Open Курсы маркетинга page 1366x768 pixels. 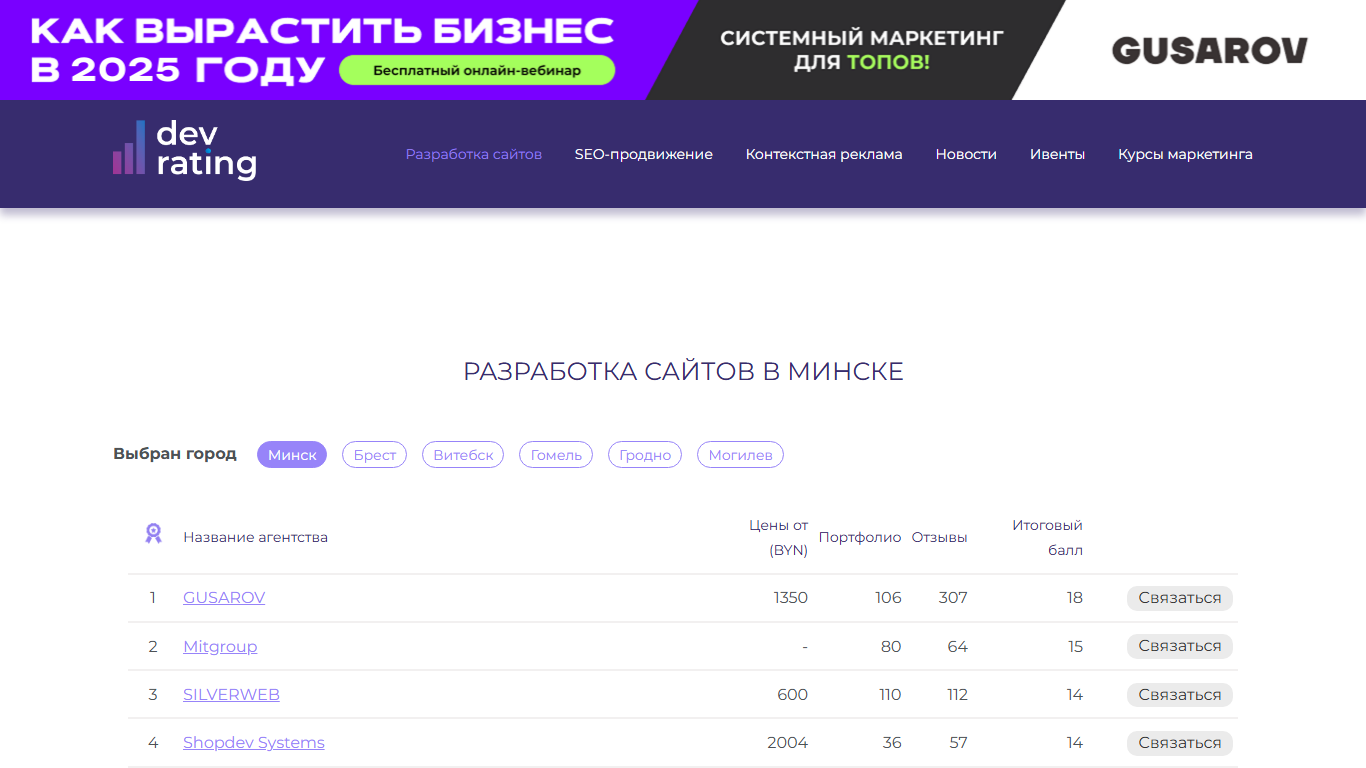pyautogui.click(x=1185, y=154)
